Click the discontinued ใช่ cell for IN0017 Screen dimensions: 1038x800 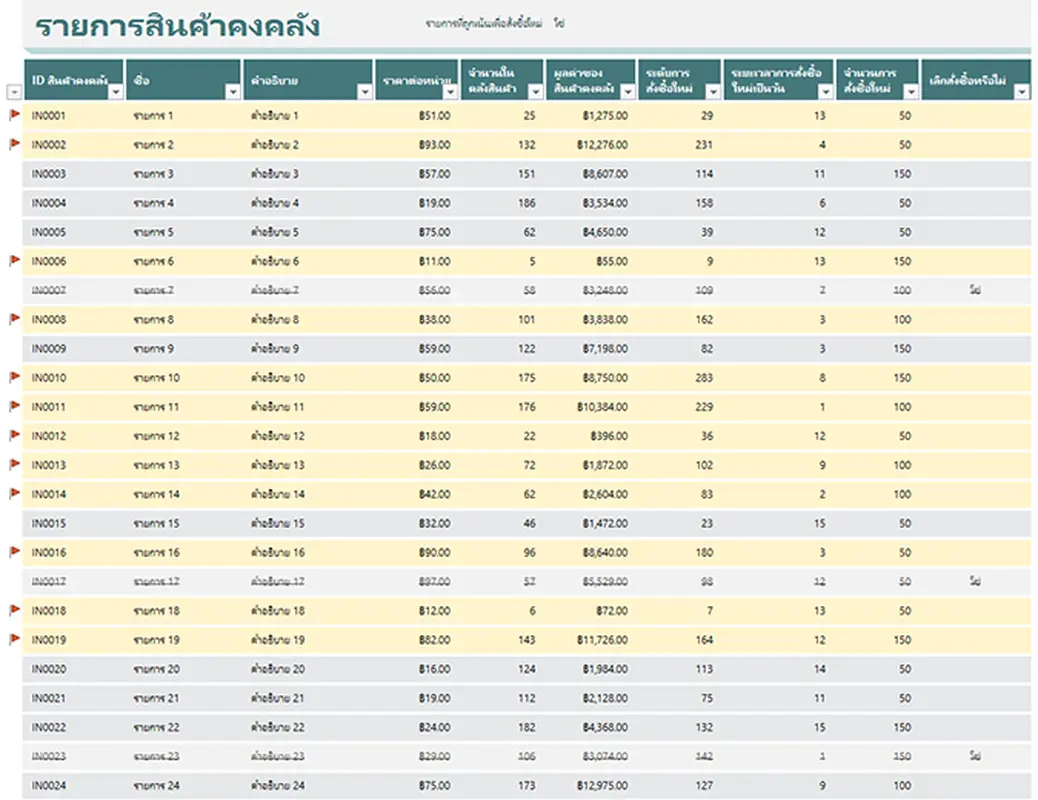975,581
